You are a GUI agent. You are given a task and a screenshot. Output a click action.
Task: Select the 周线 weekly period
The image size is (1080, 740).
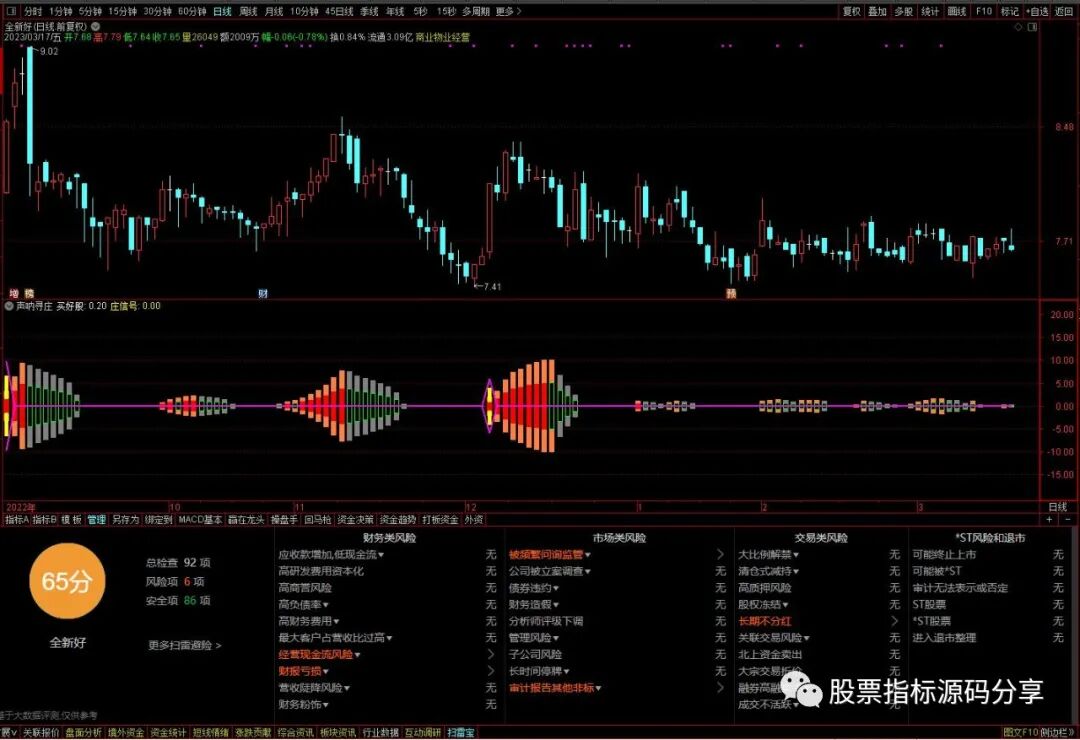click(248, 12)
